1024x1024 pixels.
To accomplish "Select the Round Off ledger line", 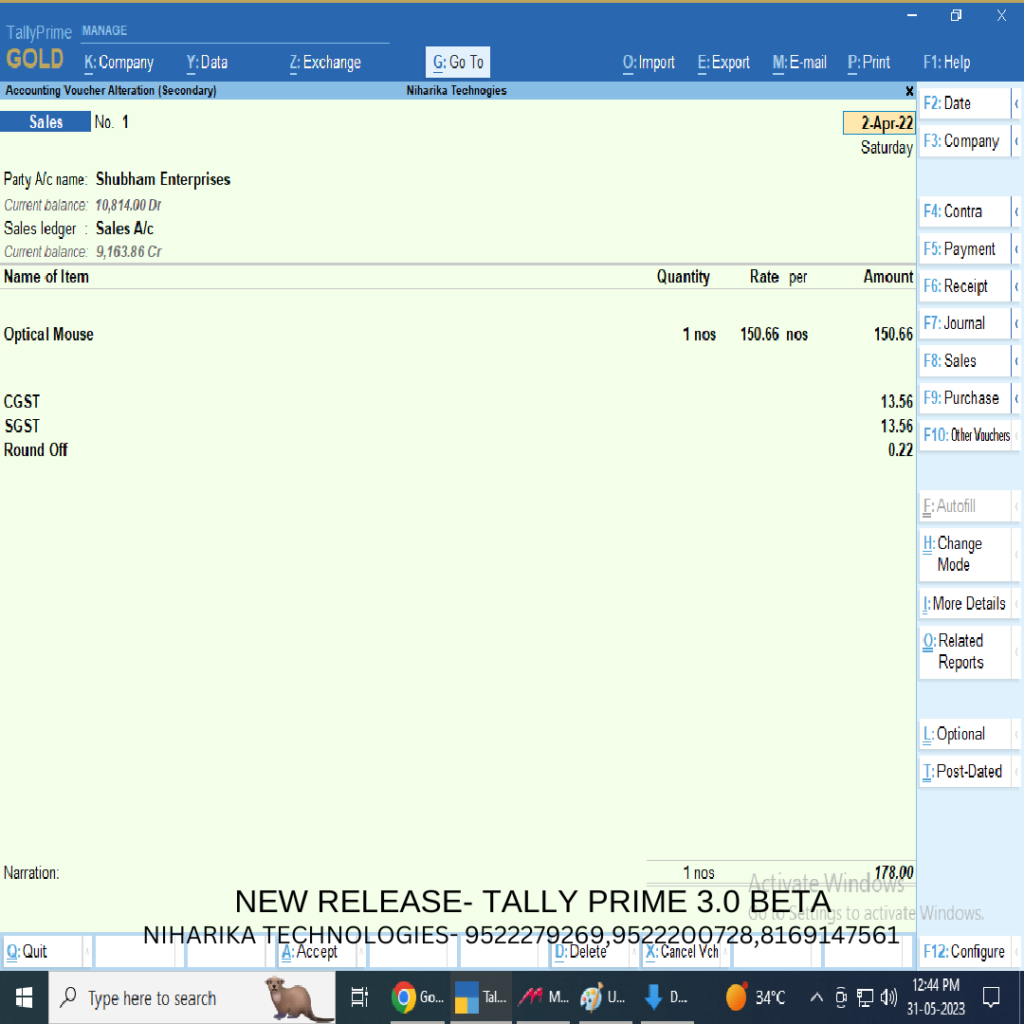I will coord(457,451).
